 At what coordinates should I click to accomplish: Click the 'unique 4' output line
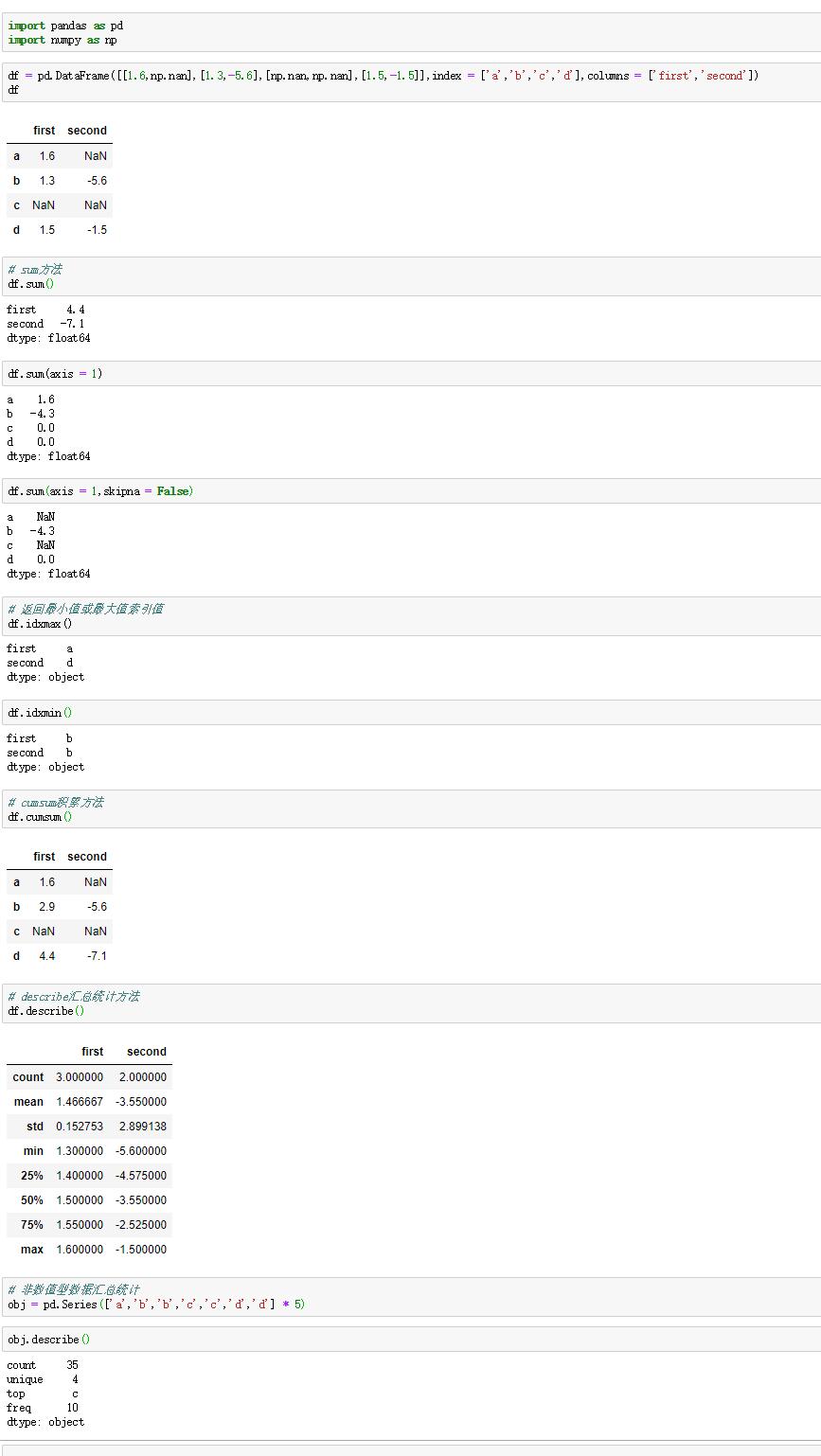(43, 1379)
